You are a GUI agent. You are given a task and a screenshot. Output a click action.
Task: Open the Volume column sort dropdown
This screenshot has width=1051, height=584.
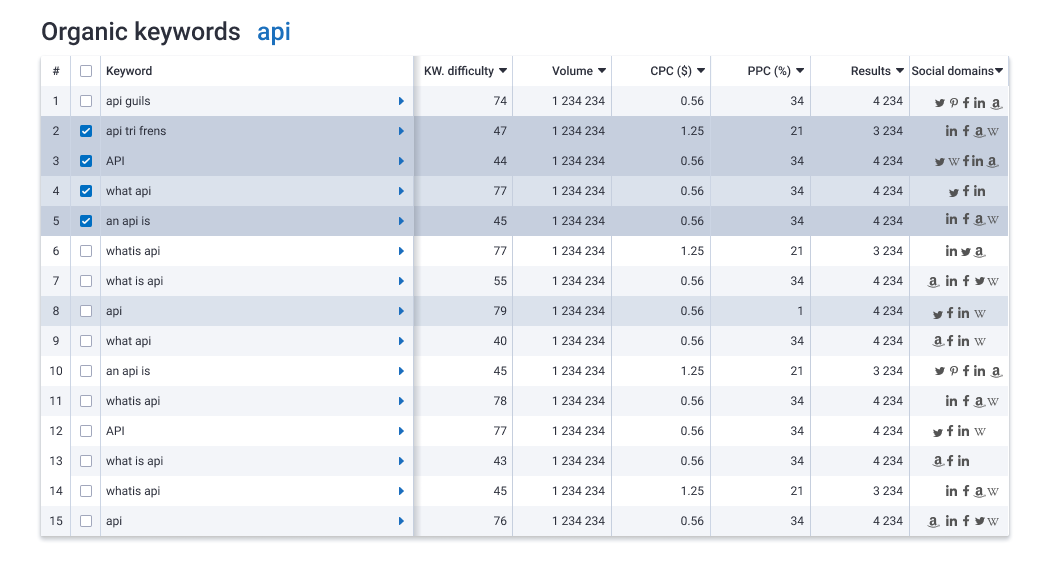coord(602,71)
